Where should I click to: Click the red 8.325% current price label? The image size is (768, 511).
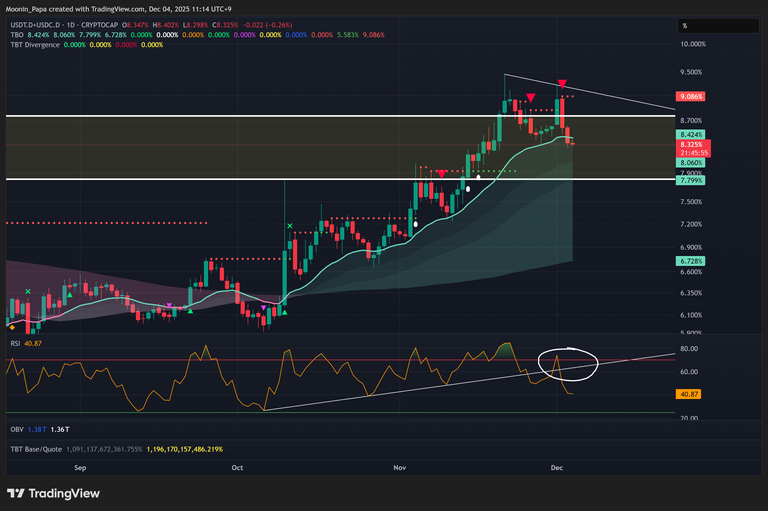tap(692, 144)
